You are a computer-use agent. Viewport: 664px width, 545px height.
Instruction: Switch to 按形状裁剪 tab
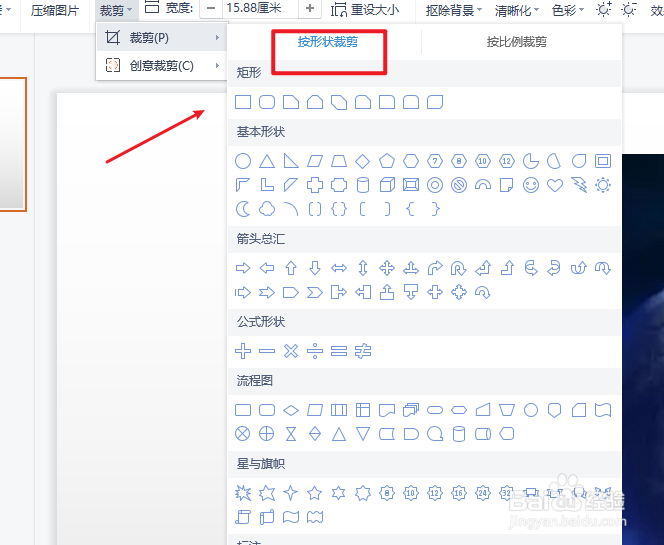point(328,42)
